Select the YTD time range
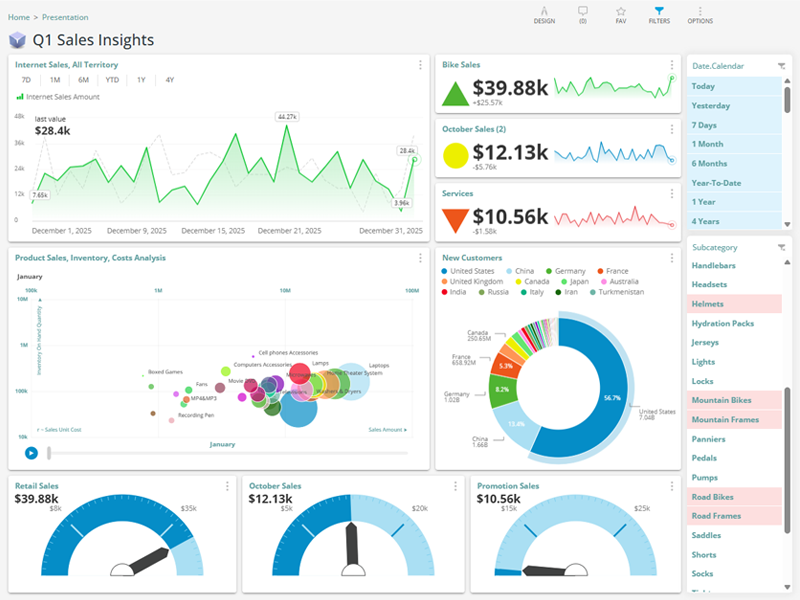 point(112,80)
